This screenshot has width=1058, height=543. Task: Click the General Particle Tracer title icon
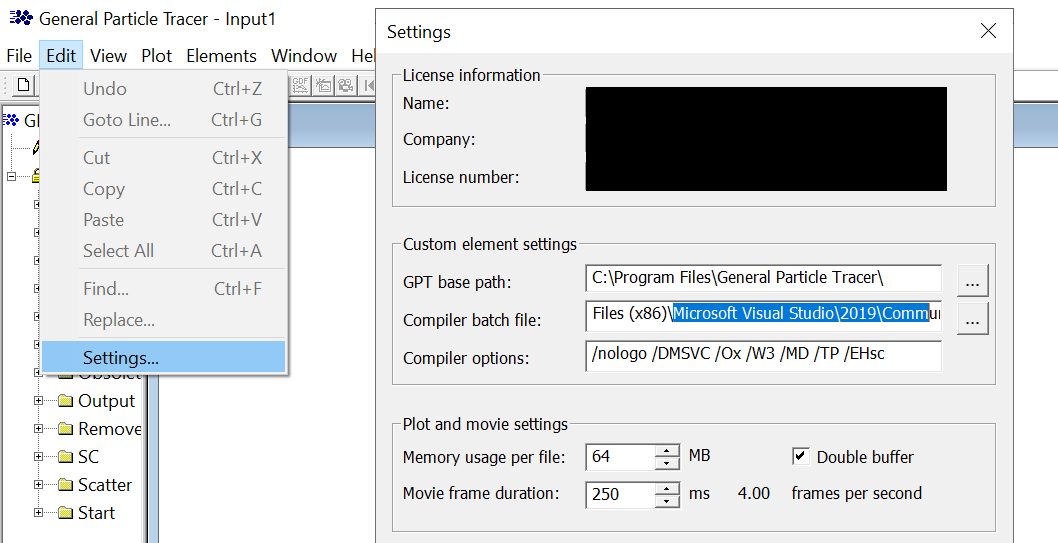click(21, 18)
